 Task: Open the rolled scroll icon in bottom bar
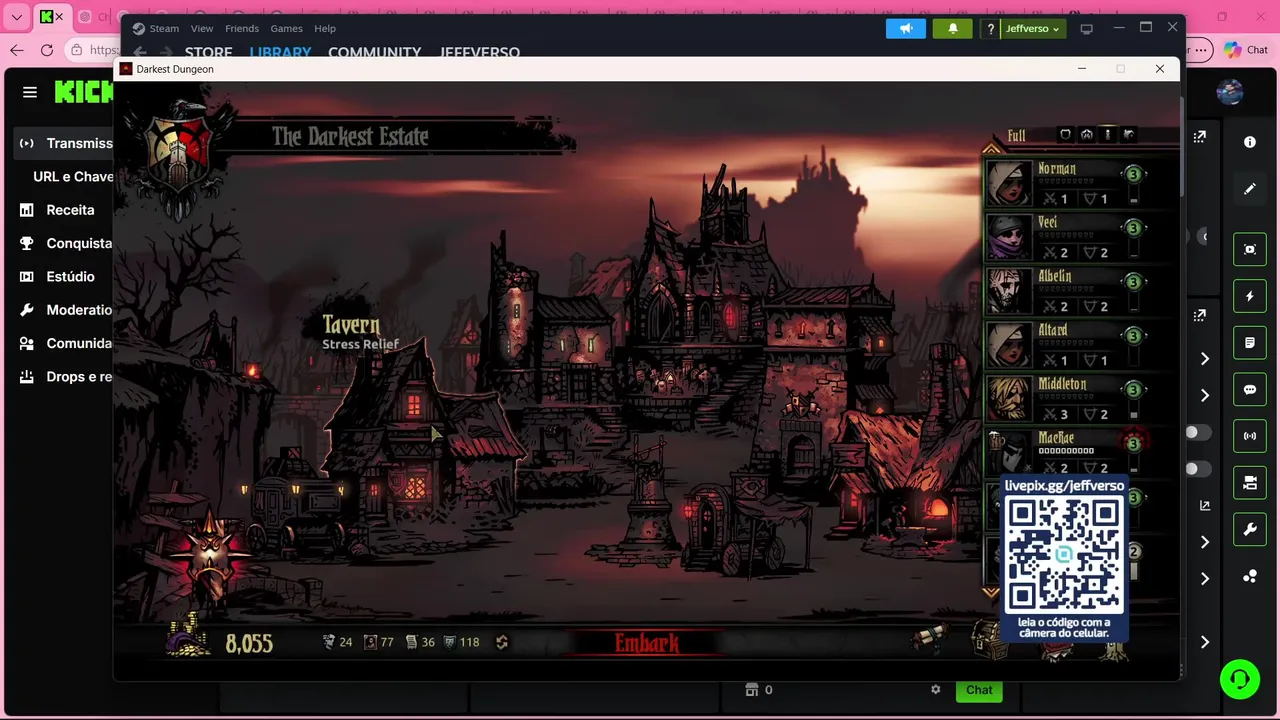(929, 638)
